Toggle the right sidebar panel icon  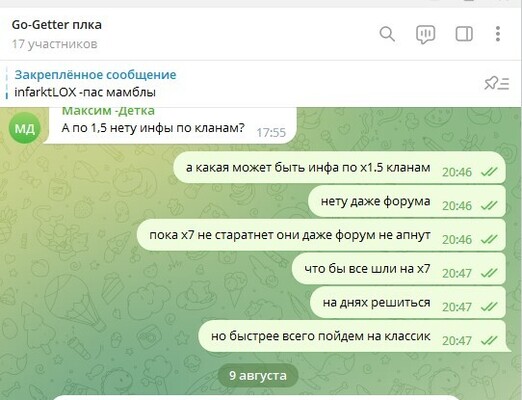point(464,34)
